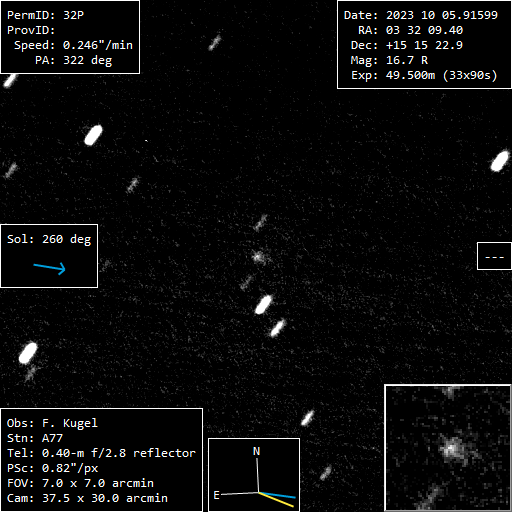Click the bright star trail below the comet

tap(263, 304)
